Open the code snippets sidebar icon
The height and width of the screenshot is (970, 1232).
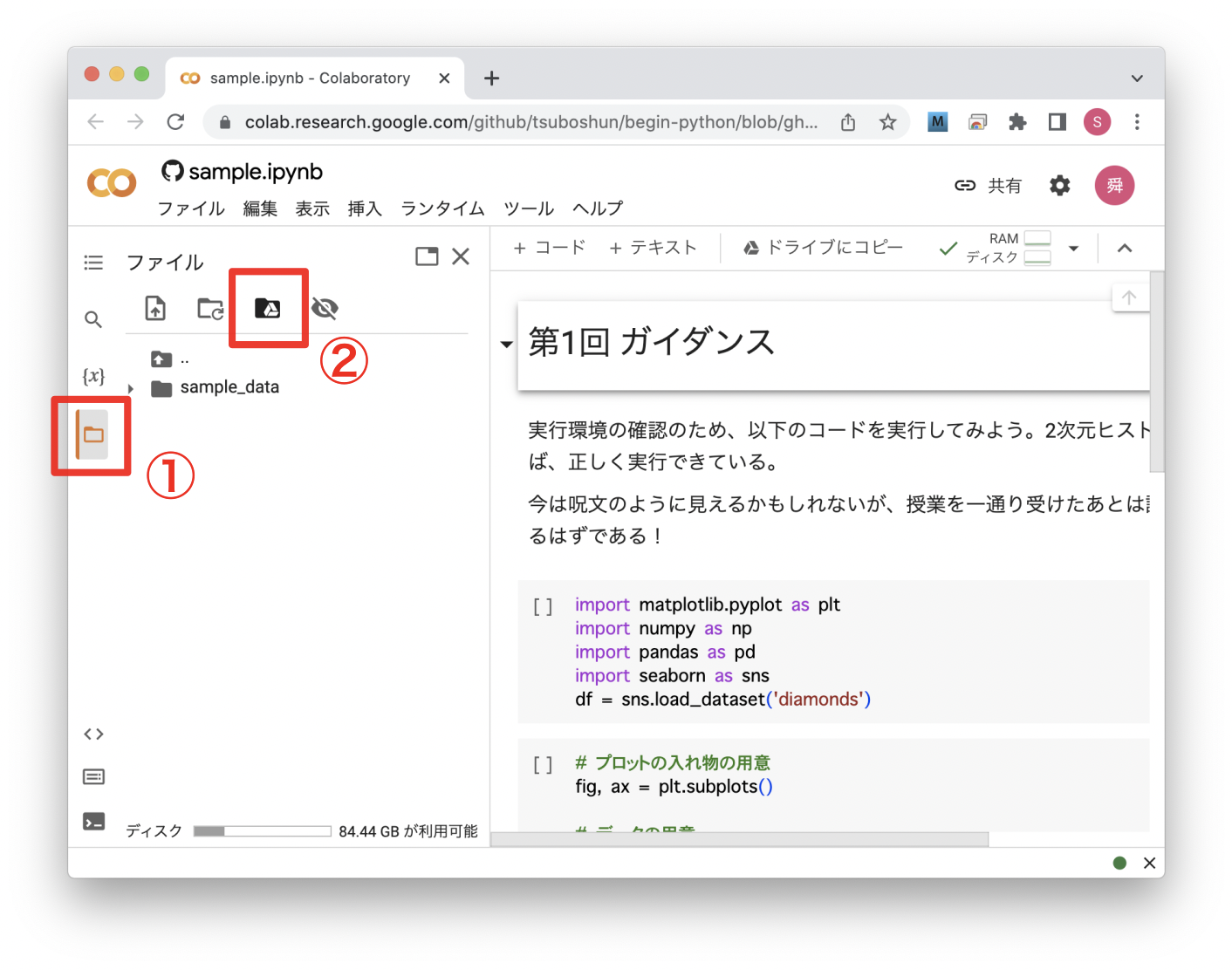(x=93, y=734)
